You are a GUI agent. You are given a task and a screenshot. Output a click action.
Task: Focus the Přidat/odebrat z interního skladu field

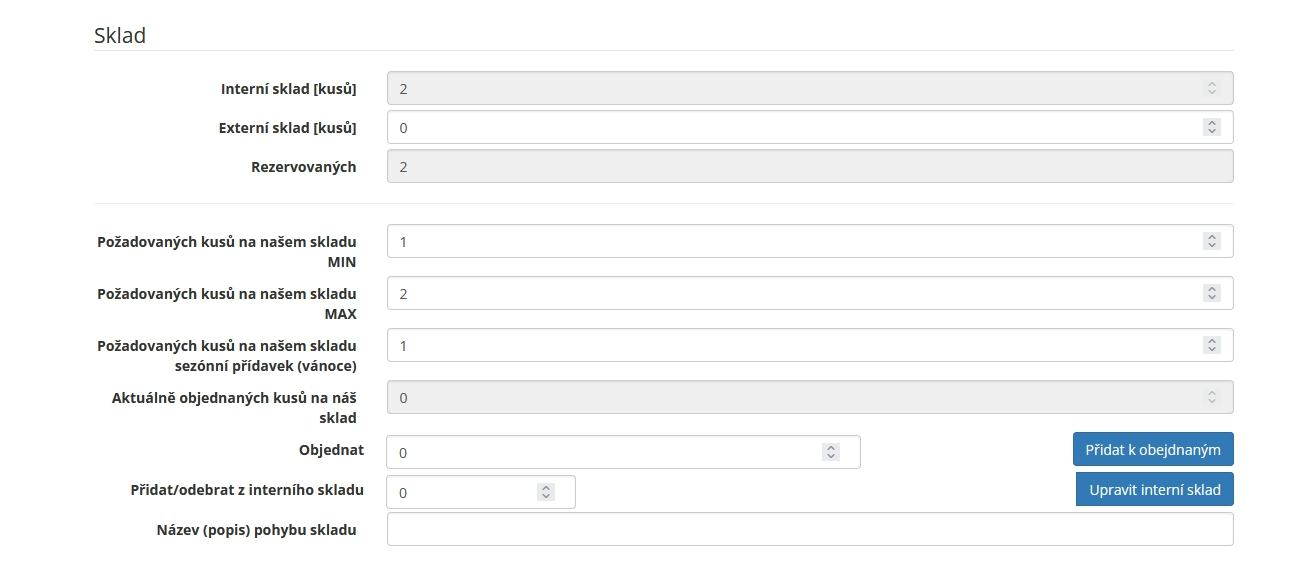tap(481, 492)
